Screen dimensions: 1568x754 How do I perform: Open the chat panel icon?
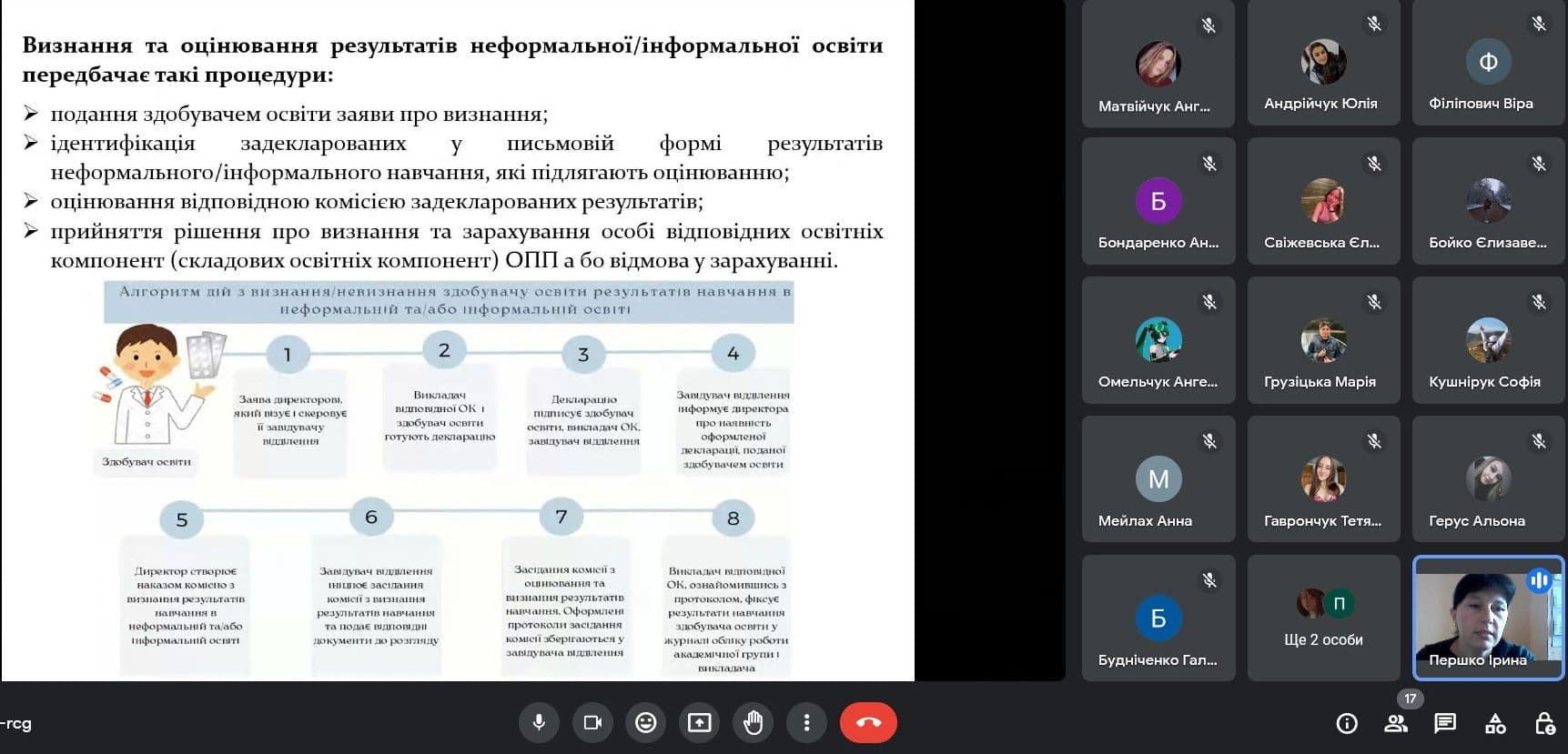click(1445, 724)
